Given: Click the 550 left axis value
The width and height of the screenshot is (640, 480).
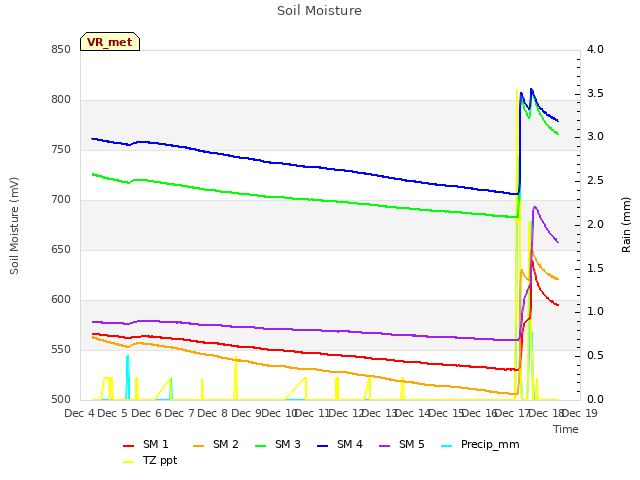Looking at the screenshot, I should [x=61, y=349].
